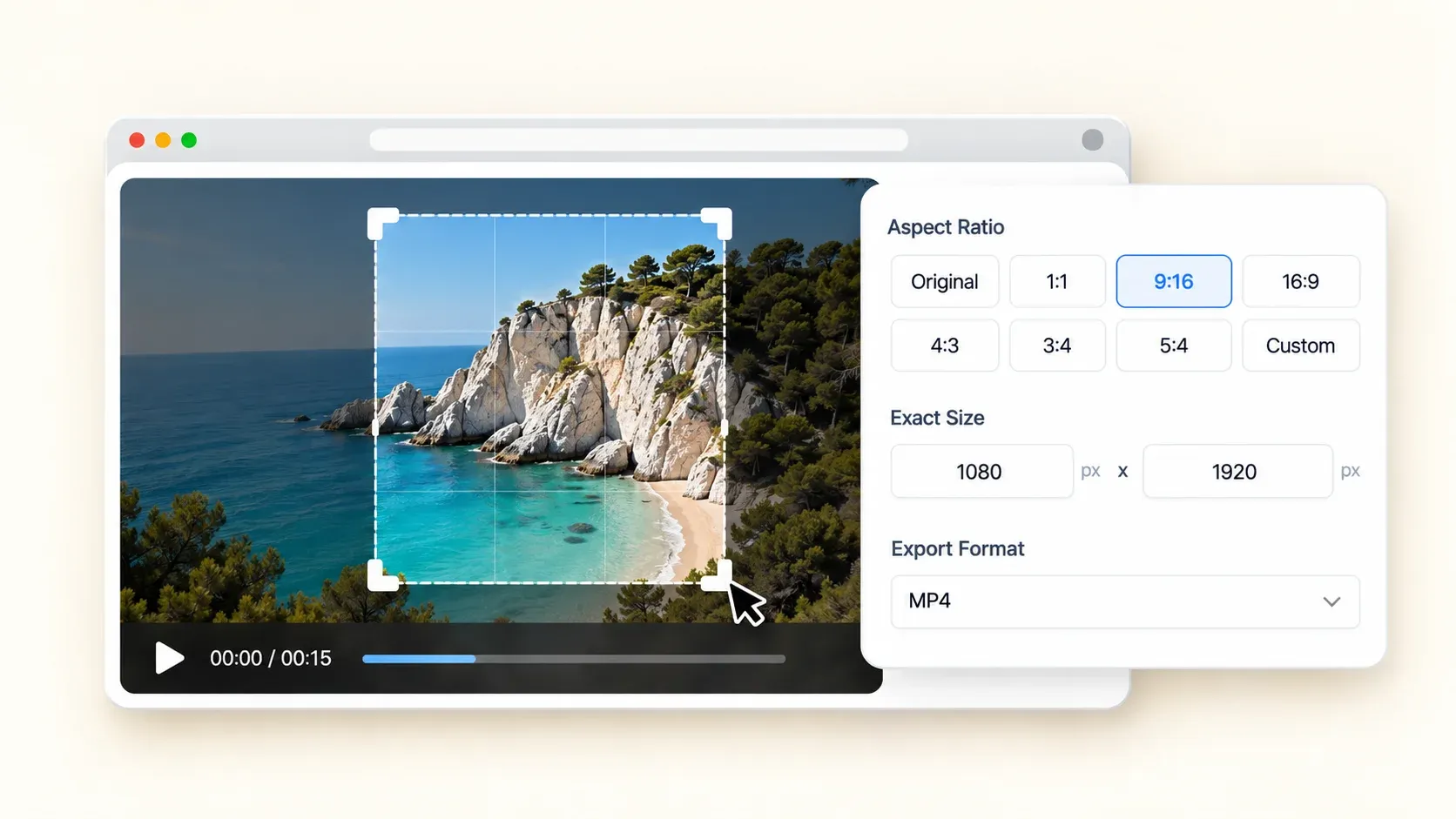The height and width of the screenshot is (819, 1456).
Task: Click the bottom-right crop corner handle
Action: pos(718,577)
